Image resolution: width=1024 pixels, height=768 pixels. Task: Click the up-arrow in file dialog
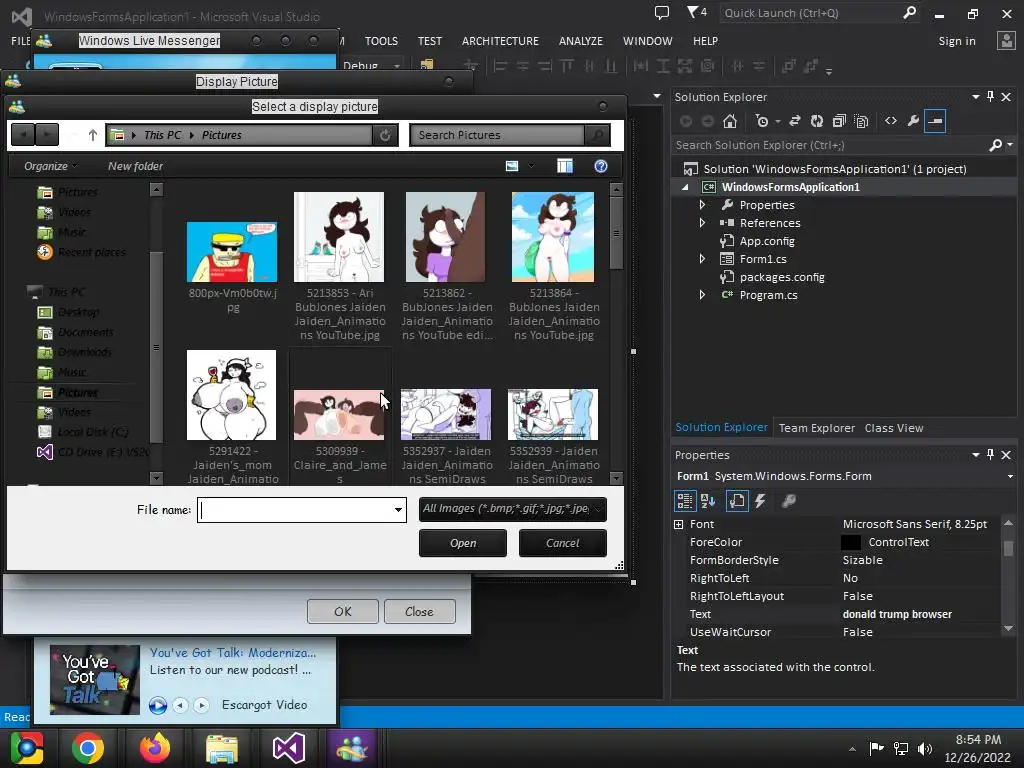coord(93,135)
